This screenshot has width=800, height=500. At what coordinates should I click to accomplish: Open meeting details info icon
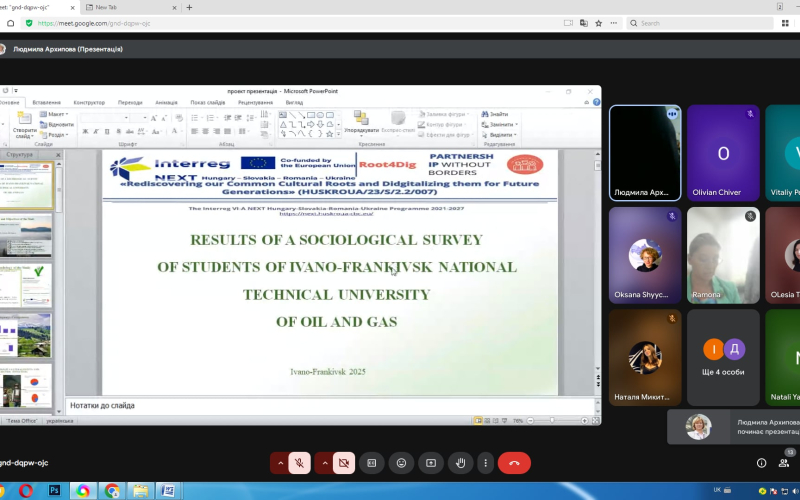tap(761, 463)
